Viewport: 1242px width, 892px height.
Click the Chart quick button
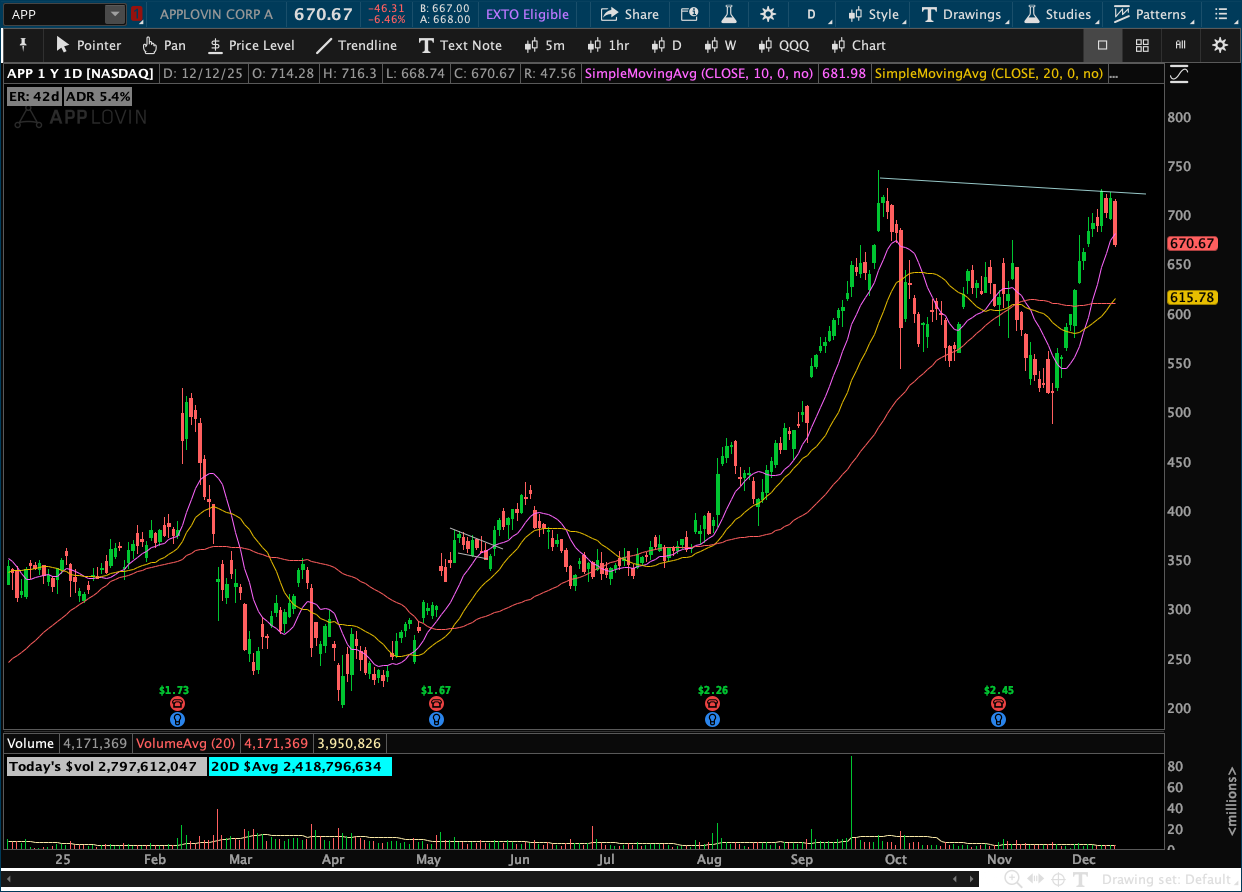[858, 45]
